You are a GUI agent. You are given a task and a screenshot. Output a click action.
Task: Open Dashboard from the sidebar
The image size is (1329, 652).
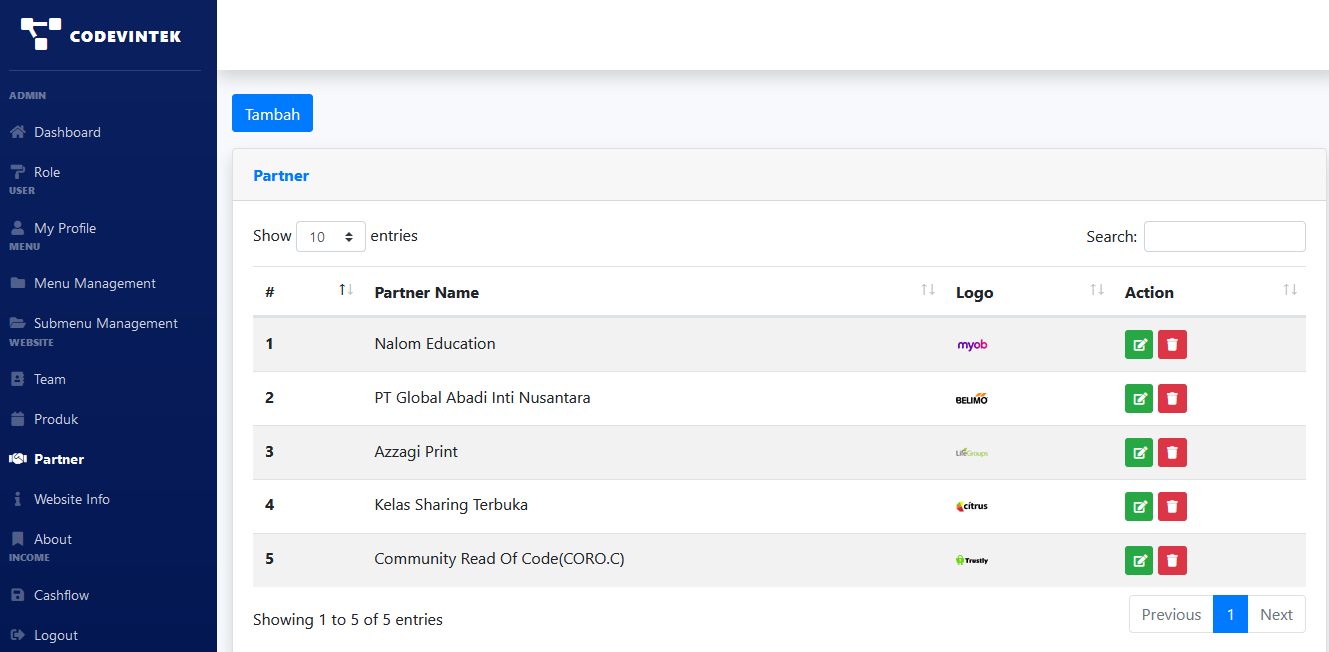tap(67, 132)
